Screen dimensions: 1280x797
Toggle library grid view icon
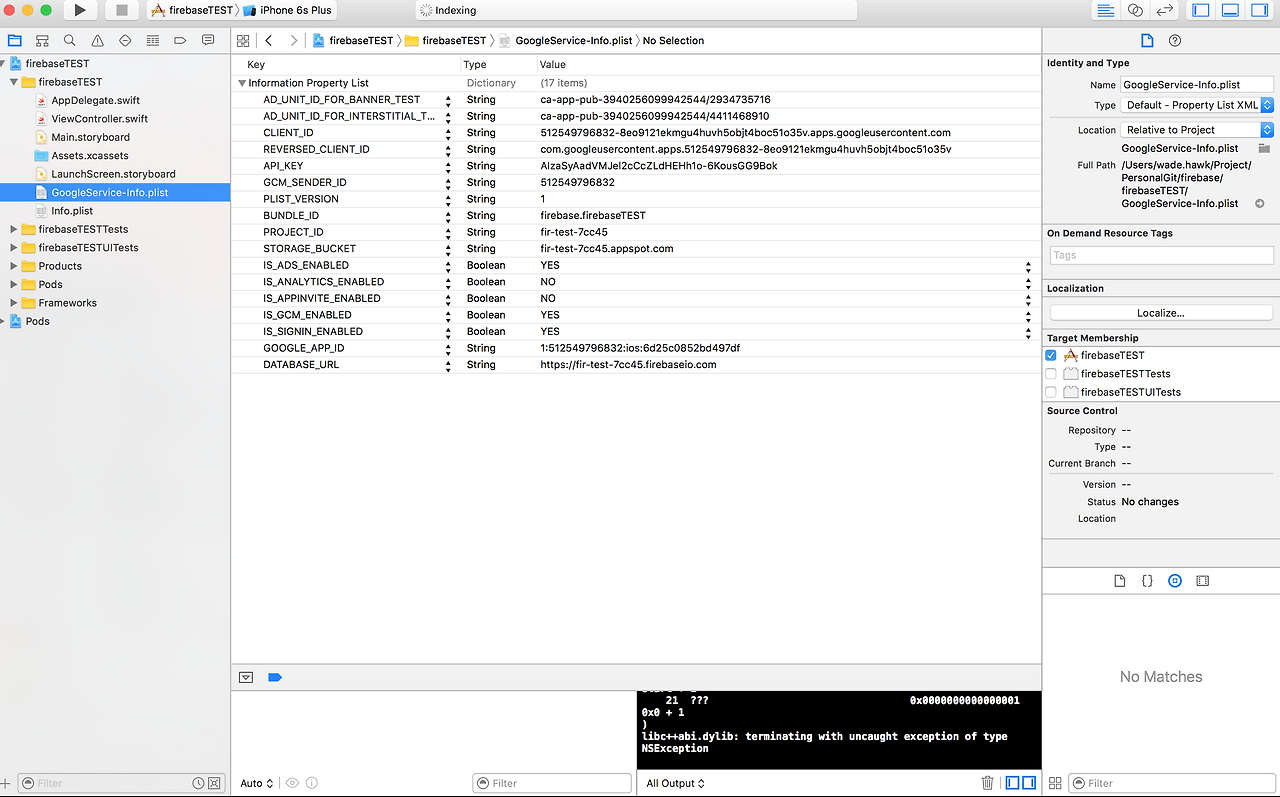click(x=1055, y=784)
